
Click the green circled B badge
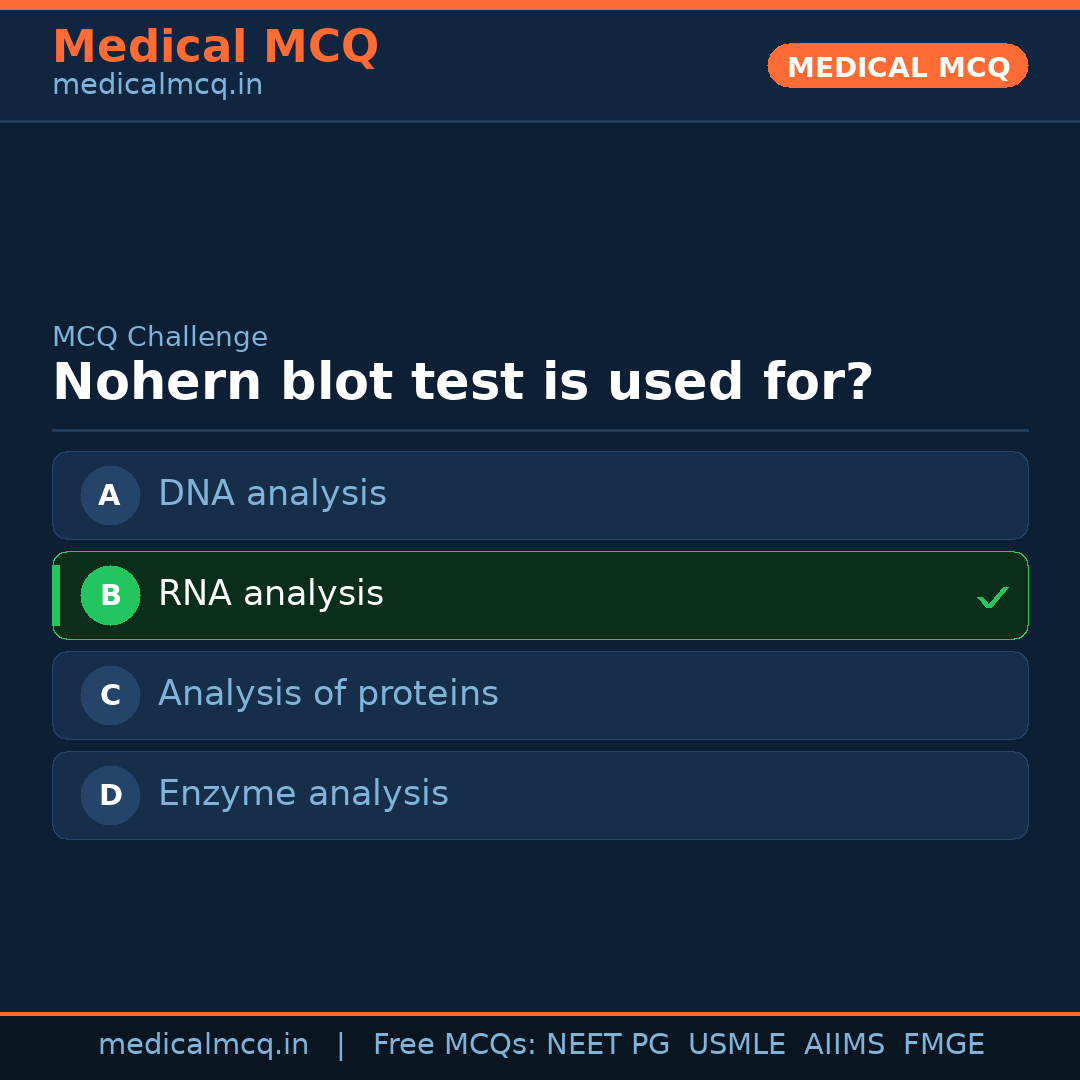(x=110, y=595)
